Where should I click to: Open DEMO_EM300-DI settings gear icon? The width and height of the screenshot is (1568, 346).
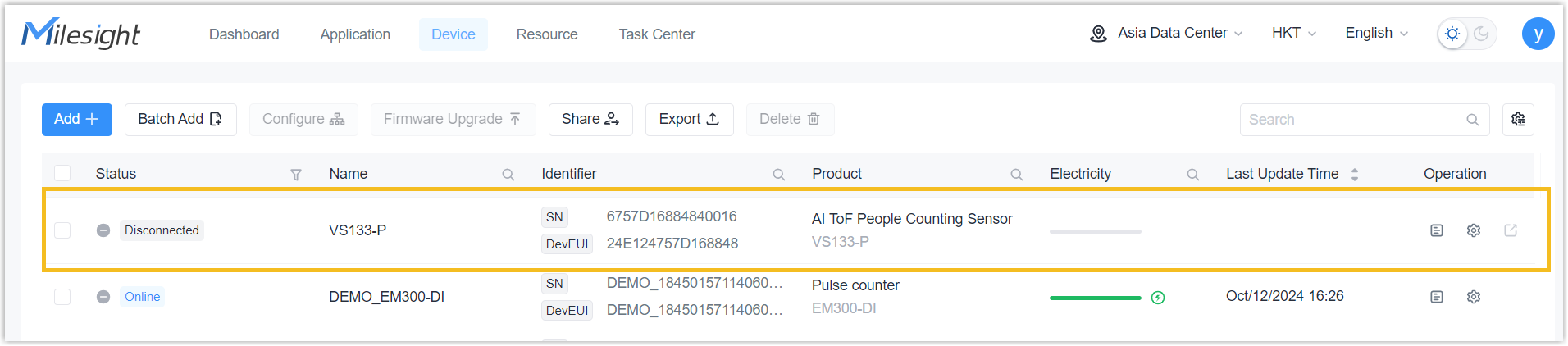tap(1474, 297)
